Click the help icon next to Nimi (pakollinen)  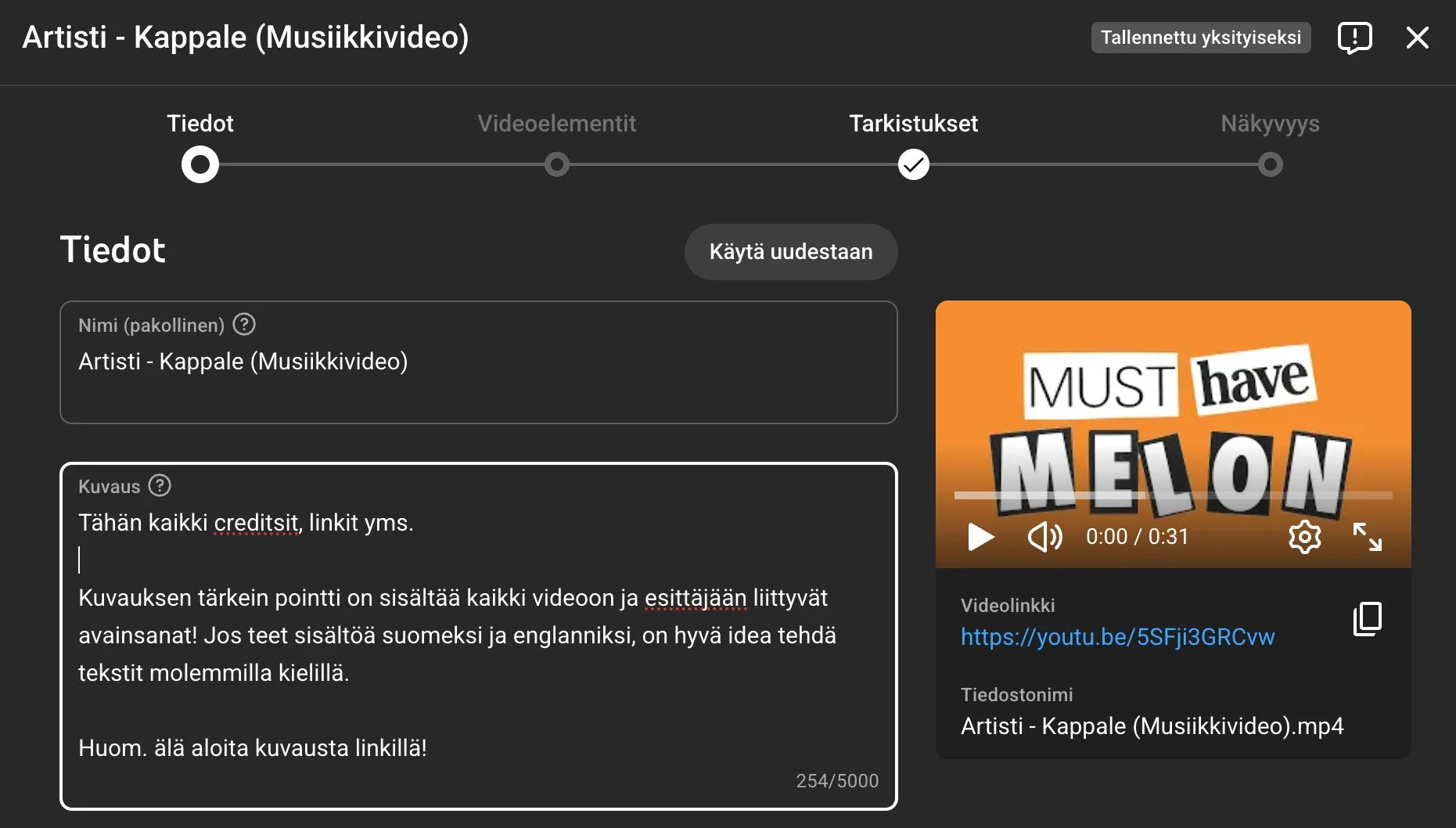pyautogui.click(x=244, y=324)
